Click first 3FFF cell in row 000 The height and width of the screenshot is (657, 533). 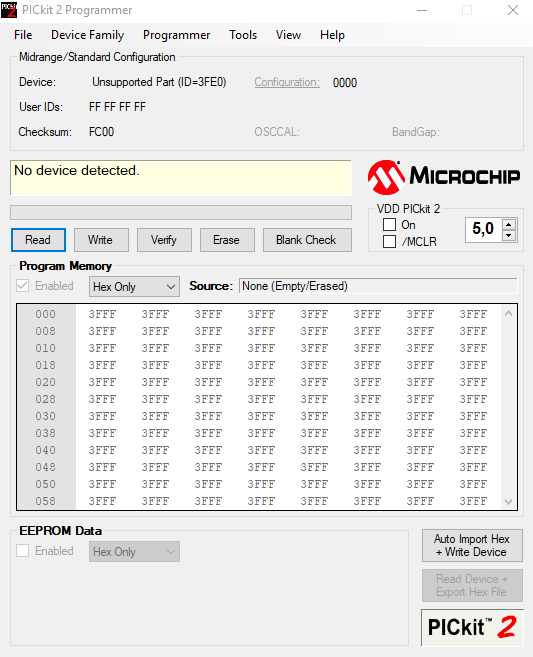(102, 314)
